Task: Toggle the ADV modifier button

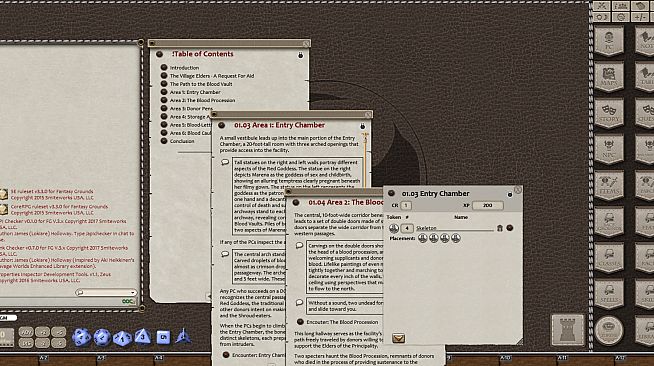Action: pos(26,332)
